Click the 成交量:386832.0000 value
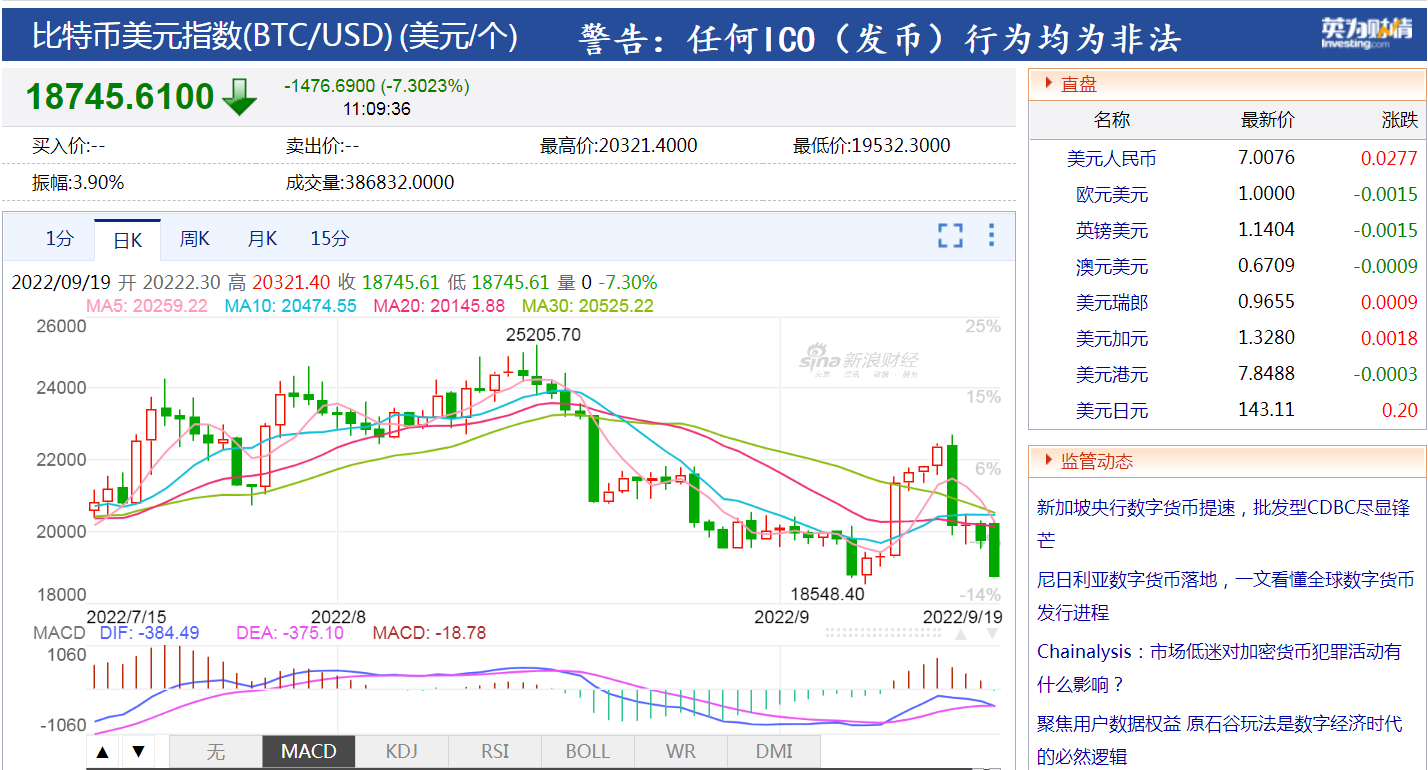 pos(370,183)
